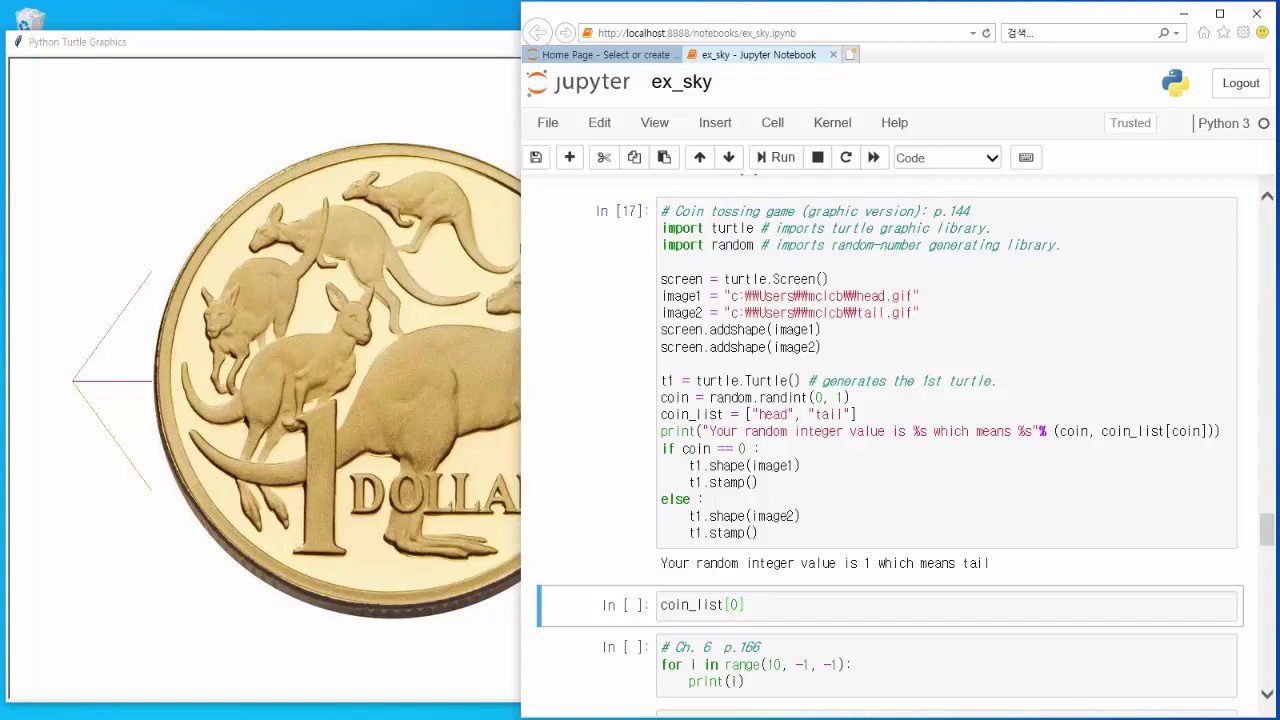This screenshot has width=1280, height=720.
Task: Move selected cell down arrow
Action: pos(728,157)
